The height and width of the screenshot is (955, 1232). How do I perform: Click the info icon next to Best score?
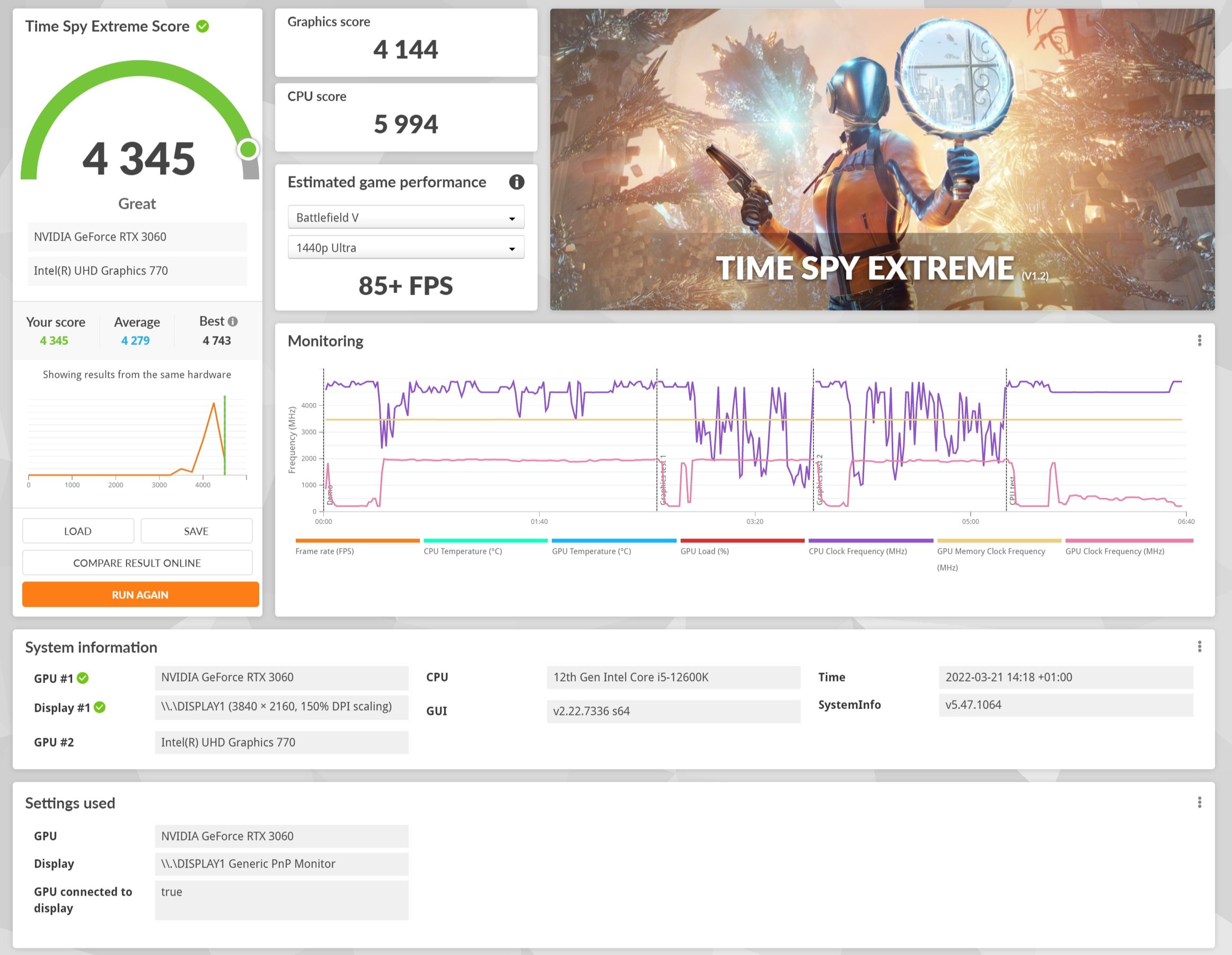point(233,322)
